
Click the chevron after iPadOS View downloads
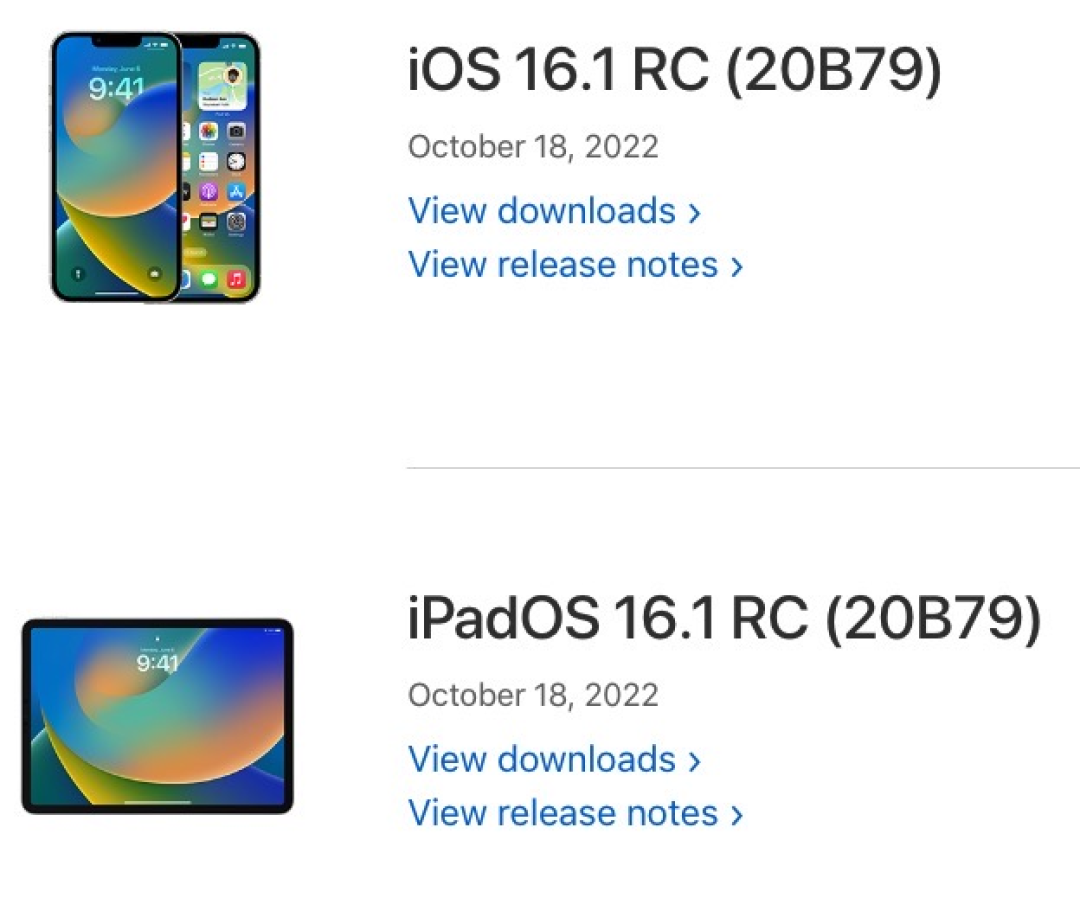click(694, 759)
